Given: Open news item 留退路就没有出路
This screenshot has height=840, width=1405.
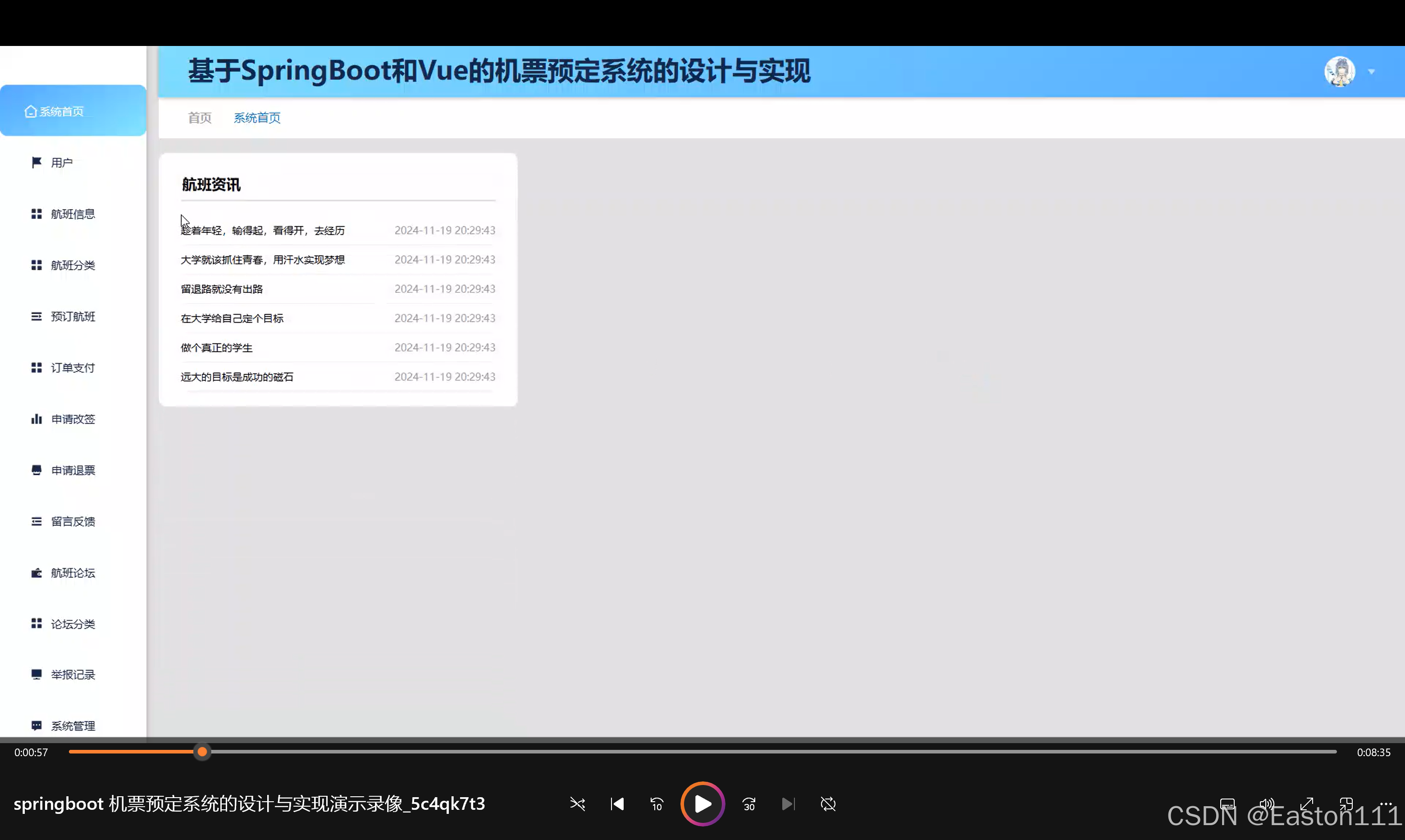Looking at the screenshot, I should (x=222, y=289).
